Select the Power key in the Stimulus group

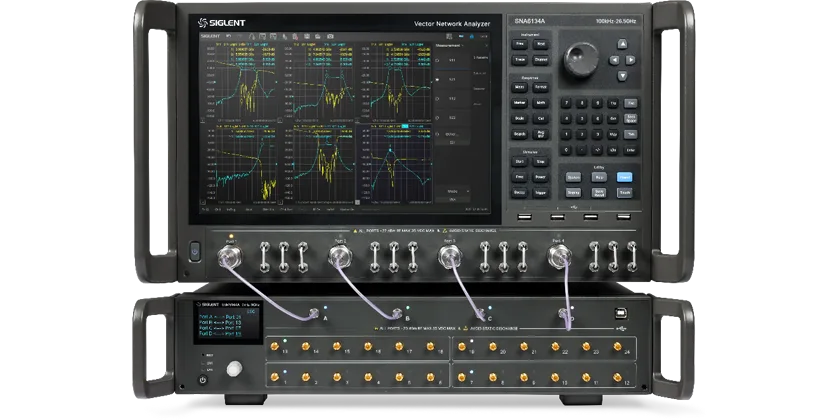tap(541, 177)
